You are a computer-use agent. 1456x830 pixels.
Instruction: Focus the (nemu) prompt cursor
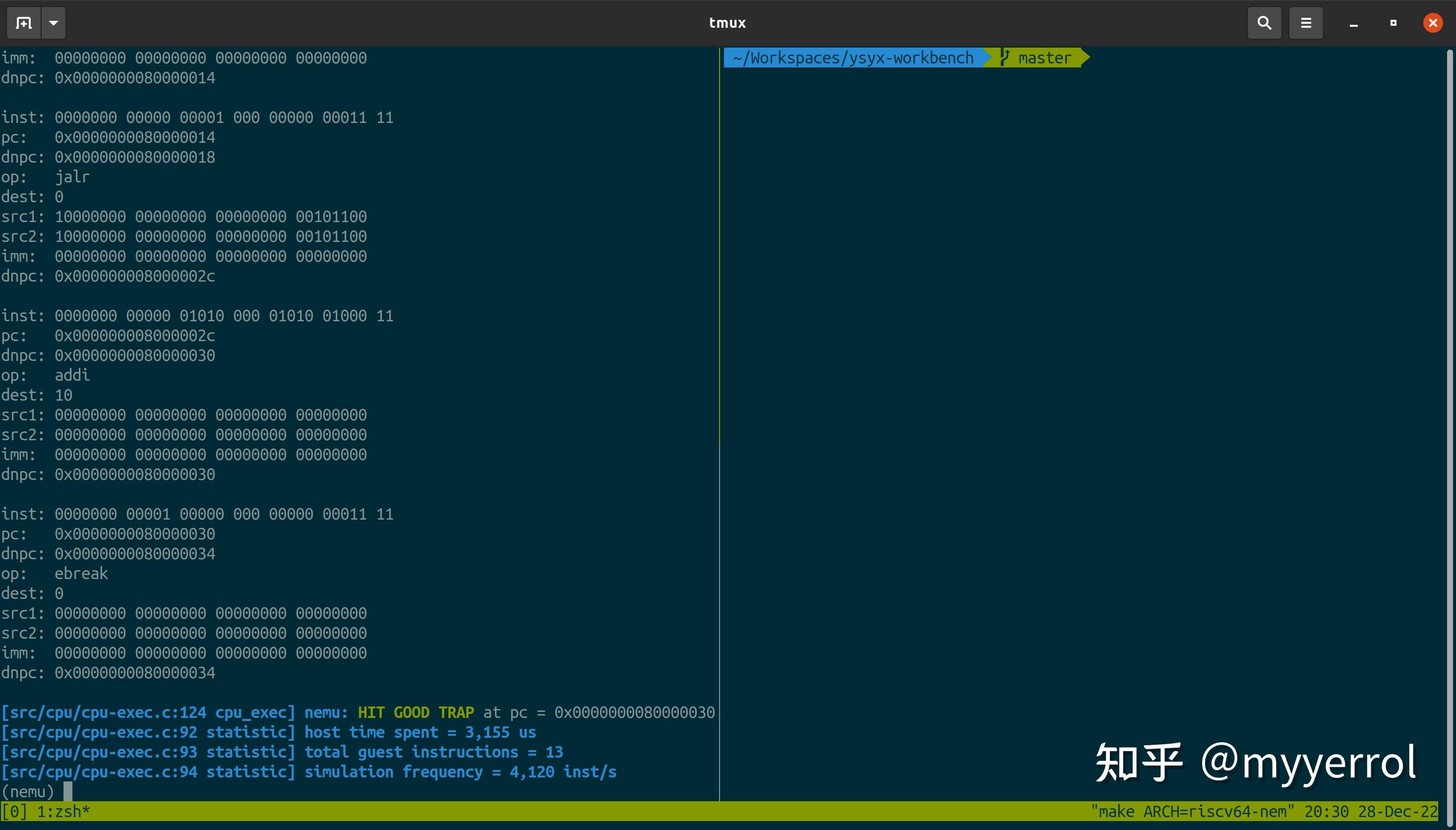[67, 791]
